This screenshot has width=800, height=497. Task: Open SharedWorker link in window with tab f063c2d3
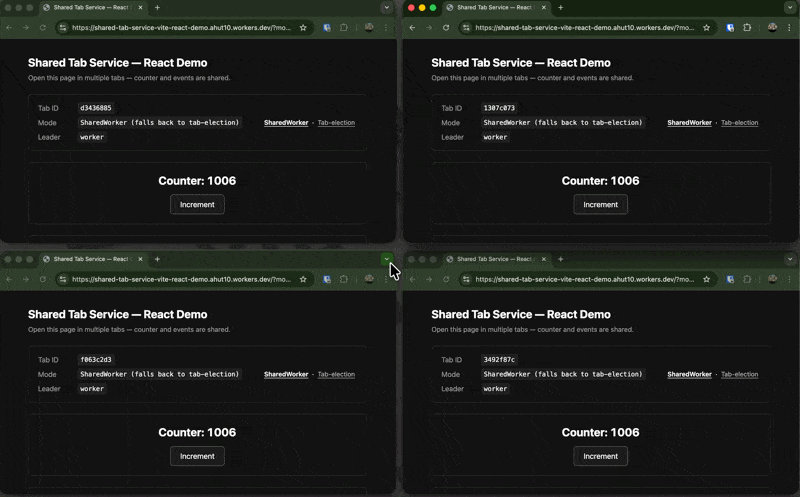tap(286, 374)
